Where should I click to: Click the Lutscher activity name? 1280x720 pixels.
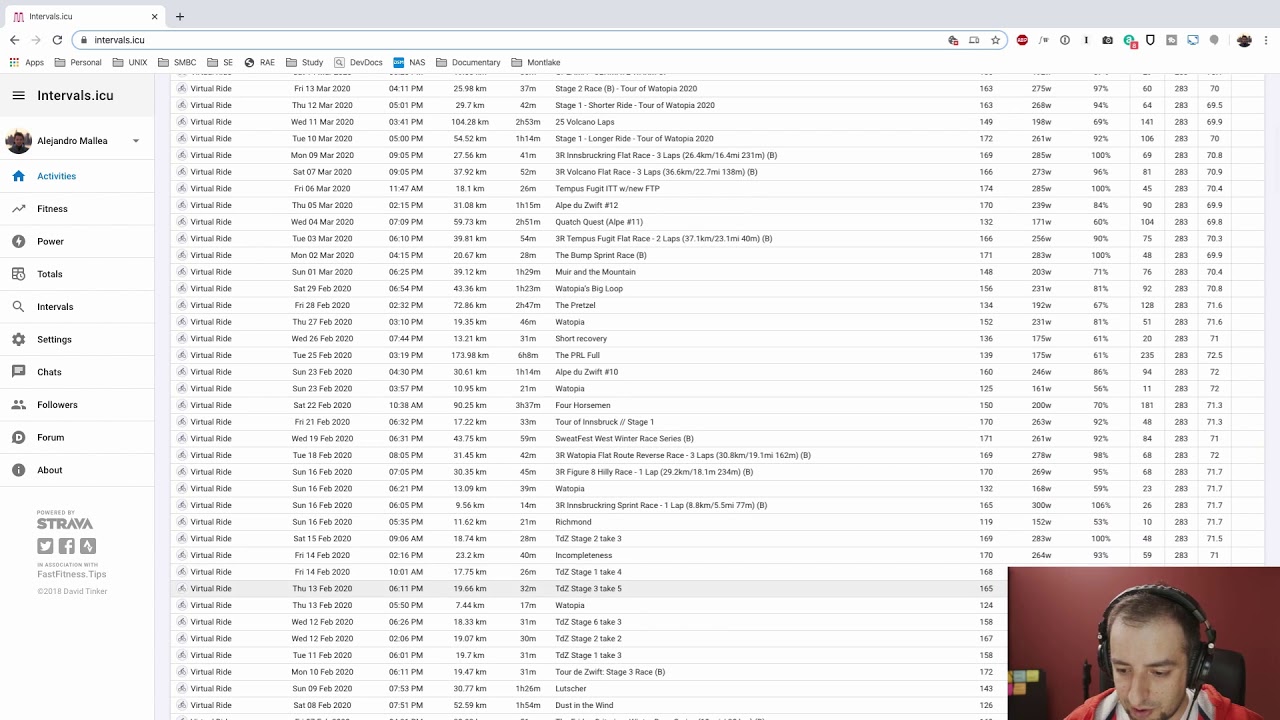point(571,688)
